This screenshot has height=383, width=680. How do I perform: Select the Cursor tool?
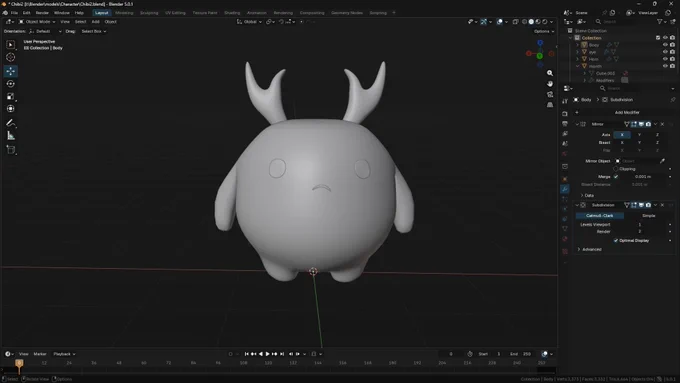[x=10, y=57]
